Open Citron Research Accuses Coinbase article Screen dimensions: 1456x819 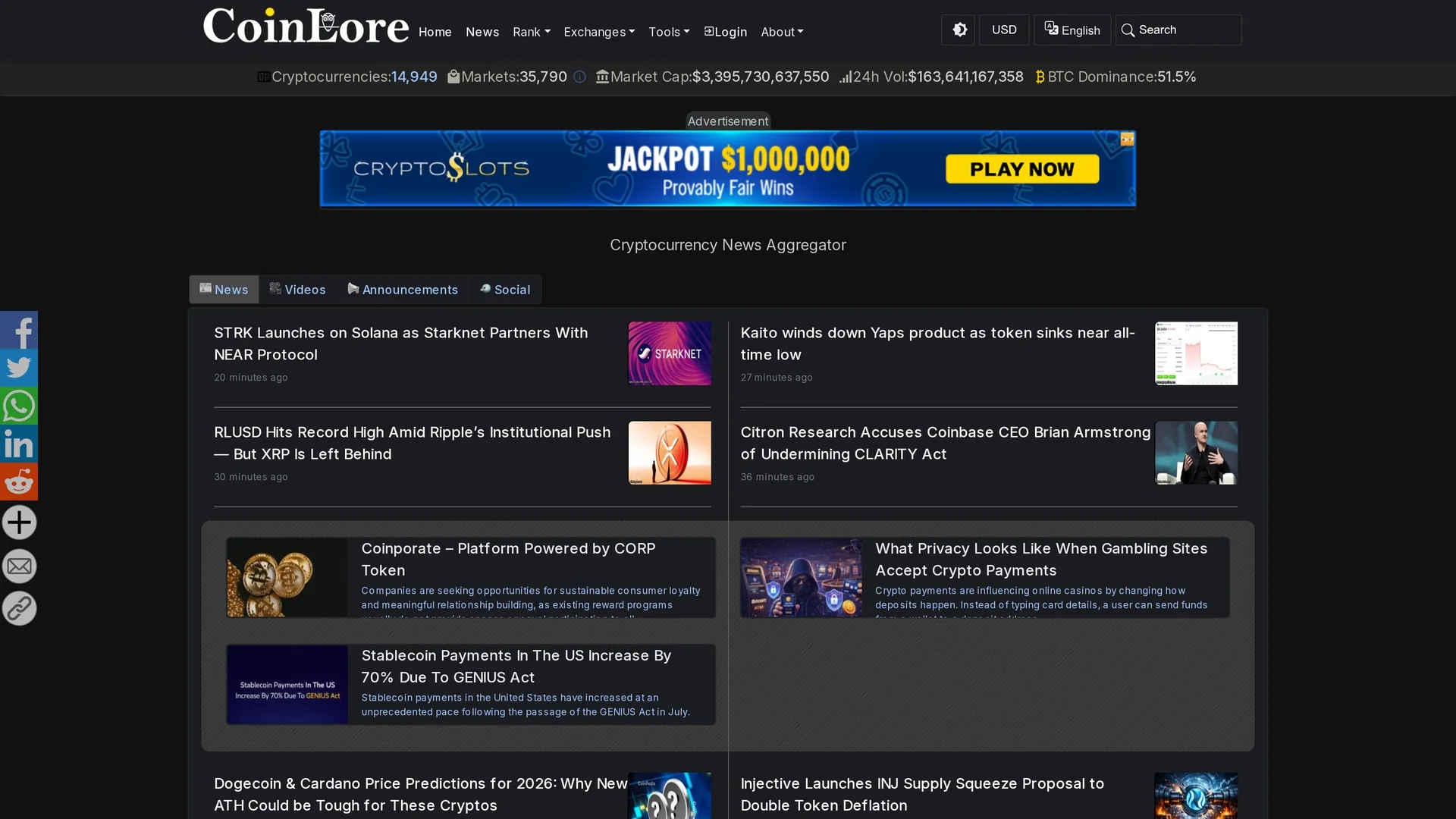[945, 443]
